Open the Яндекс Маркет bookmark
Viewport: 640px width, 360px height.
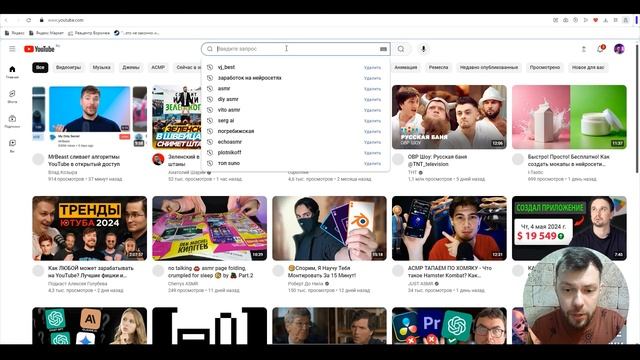pos(46,33)
